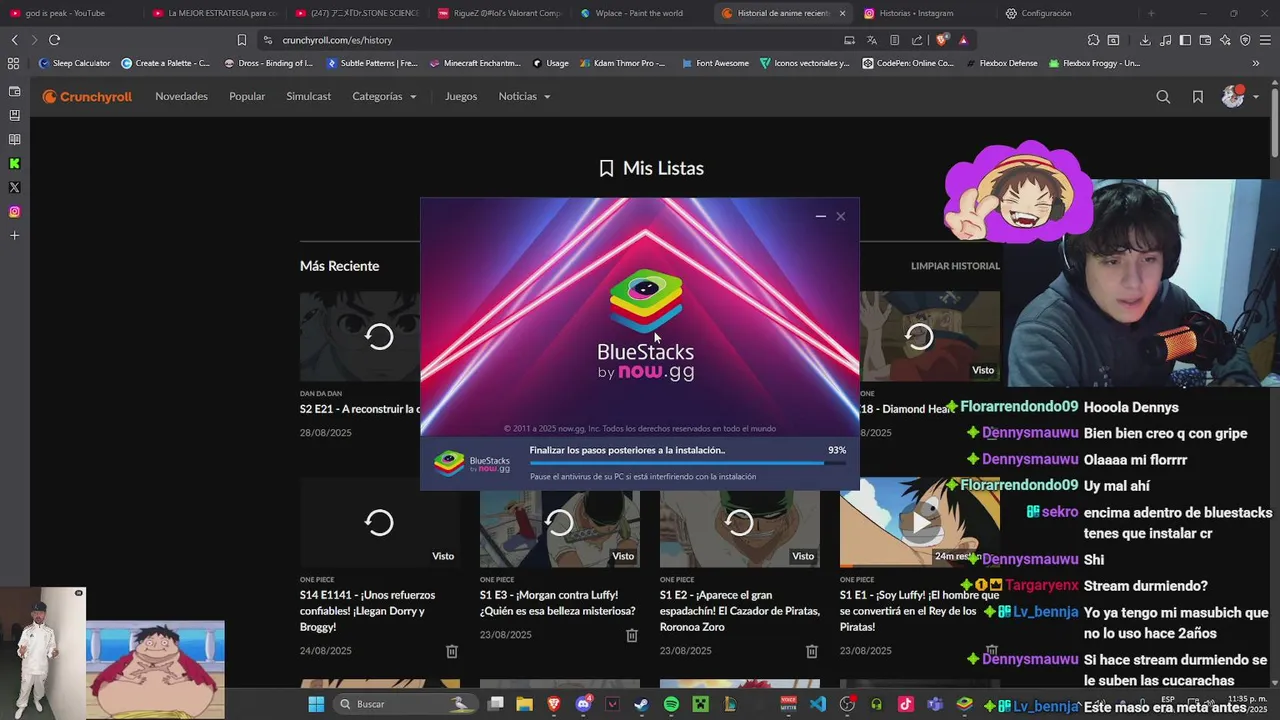
Task: Click LIMPIAR HISTORIAL button
Action: coord(955,266)
